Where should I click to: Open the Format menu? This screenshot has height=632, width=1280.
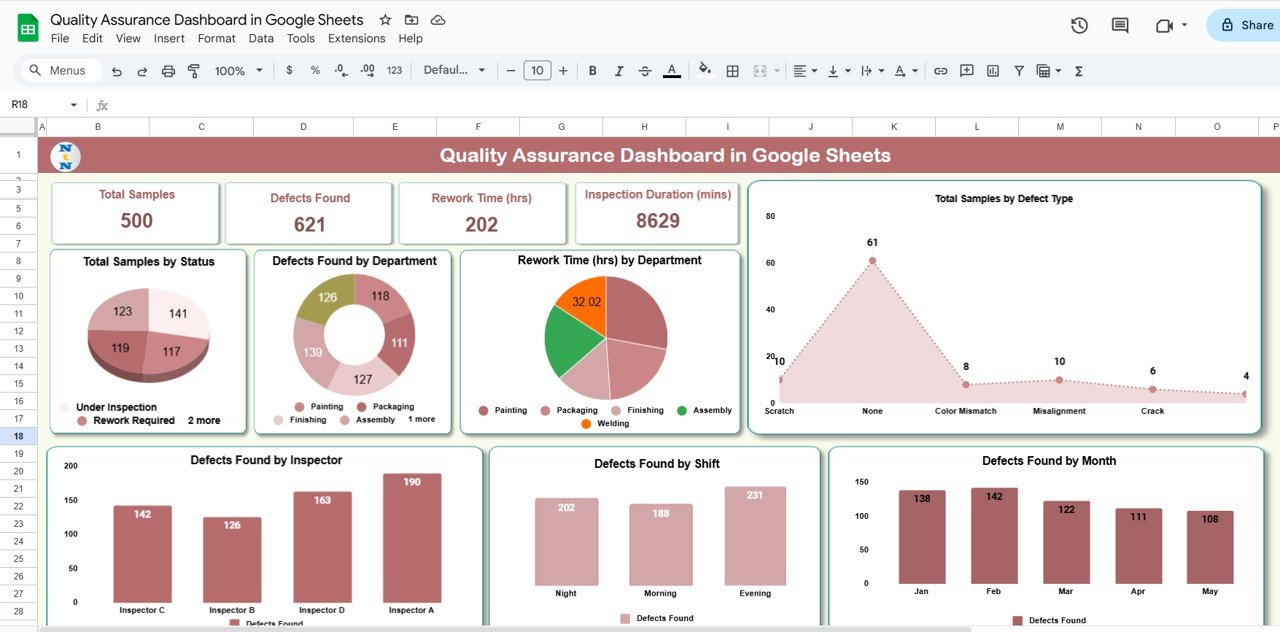(x=216, y=38)
